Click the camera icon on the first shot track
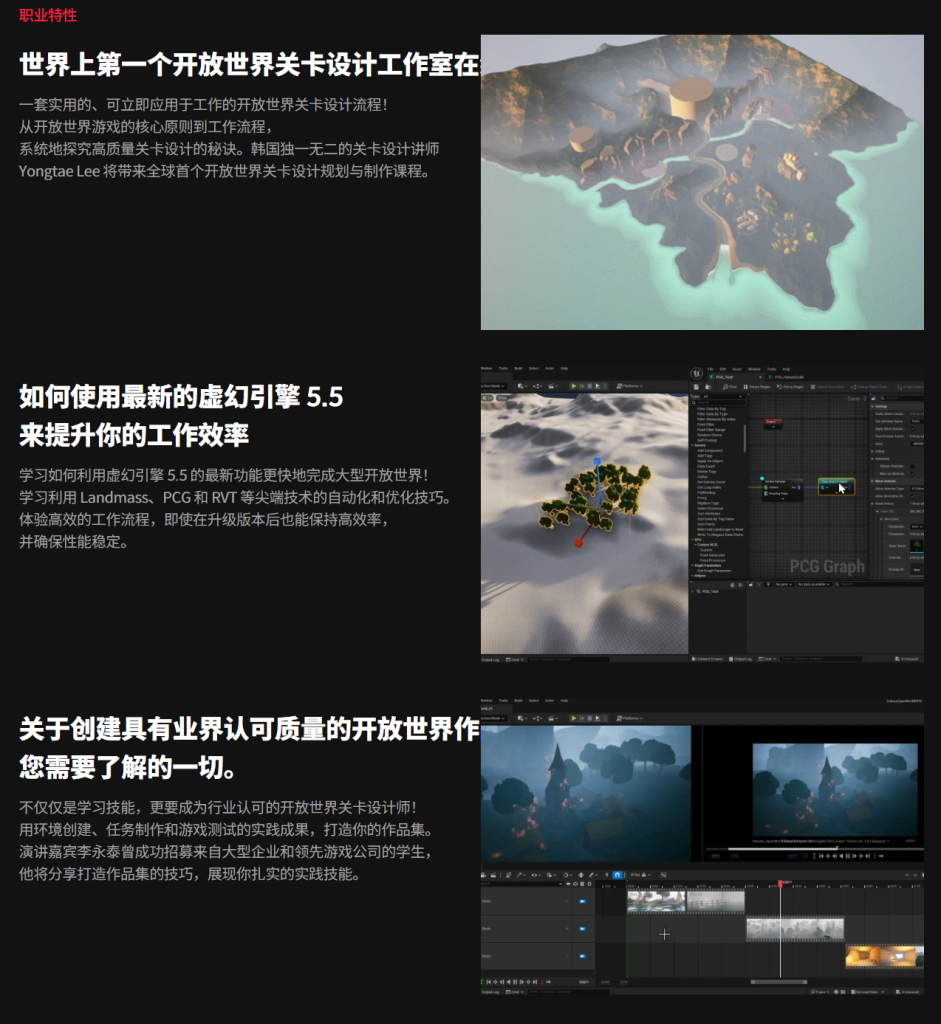The width and height of the screenshot is (941, 1024). 583,901
